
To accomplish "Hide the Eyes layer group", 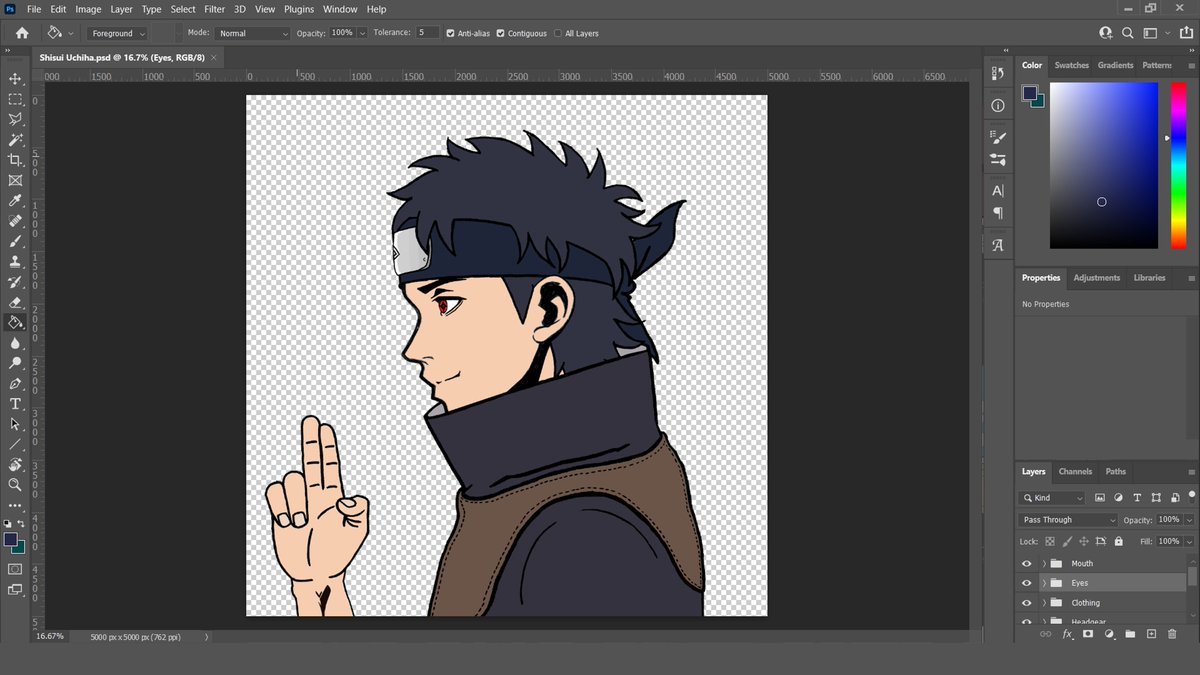I will point(1026,583).
